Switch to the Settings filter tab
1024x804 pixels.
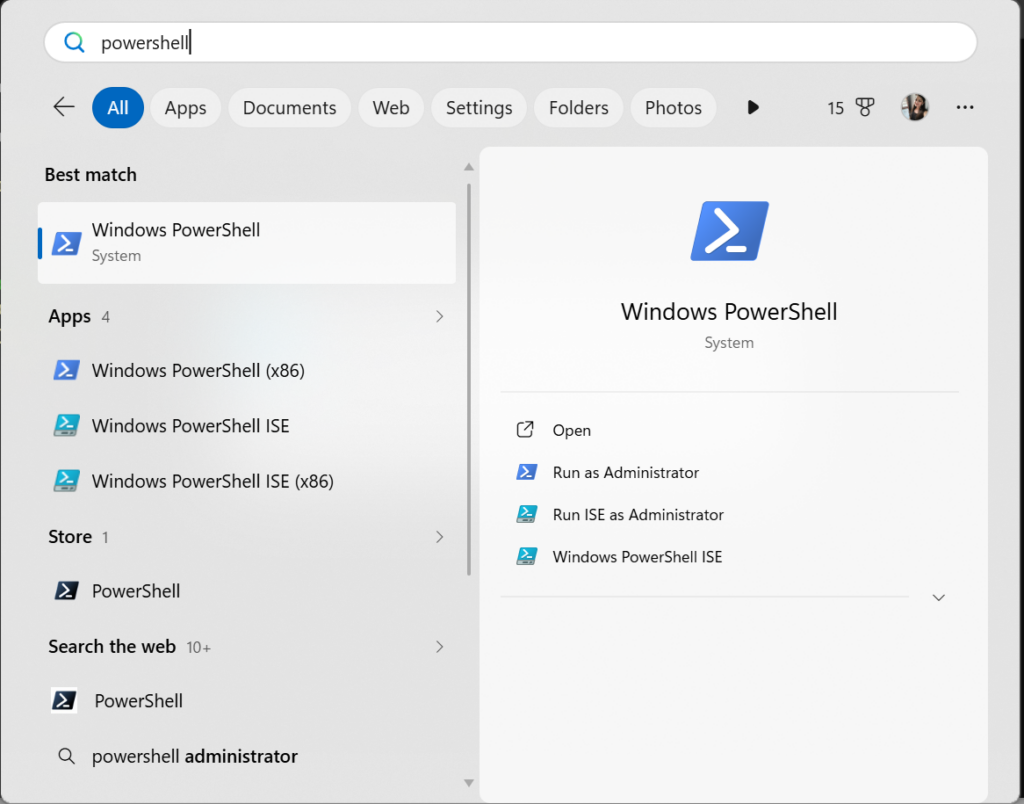[x=479, y=107]
